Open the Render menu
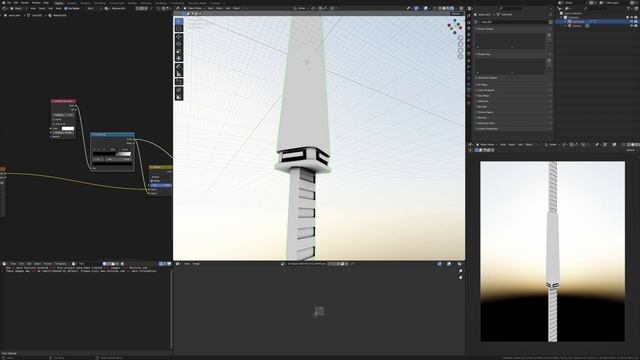 25,3
